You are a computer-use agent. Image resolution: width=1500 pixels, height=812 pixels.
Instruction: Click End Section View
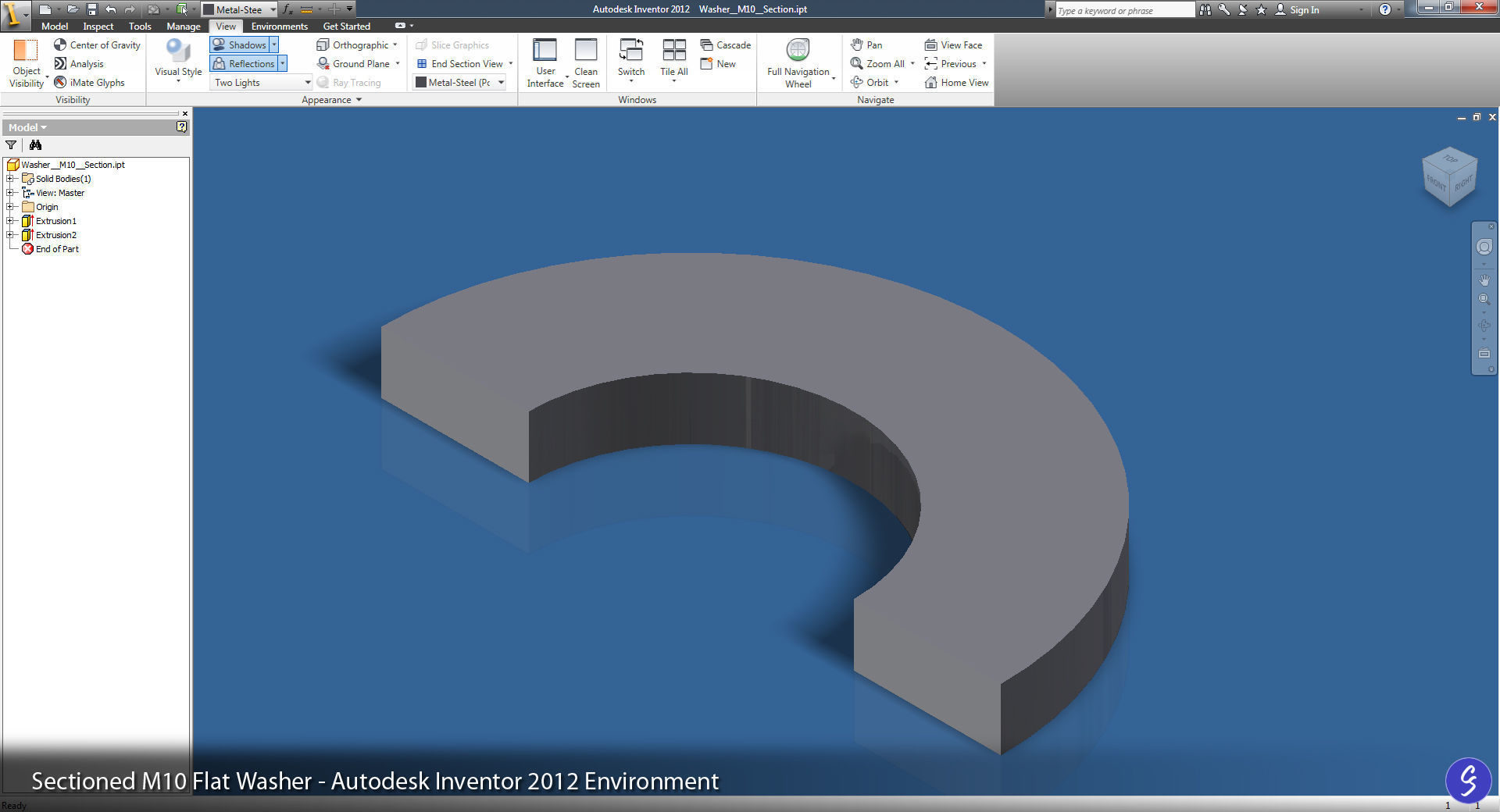(459, 63)
